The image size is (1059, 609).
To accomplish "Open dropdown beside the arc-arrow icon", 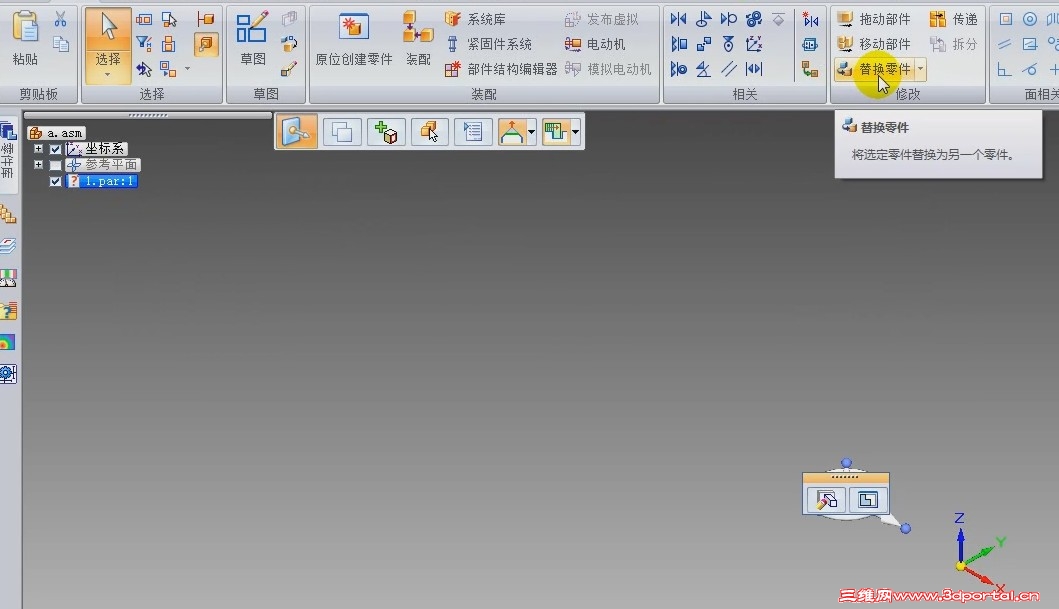I will tap(532, 132).
